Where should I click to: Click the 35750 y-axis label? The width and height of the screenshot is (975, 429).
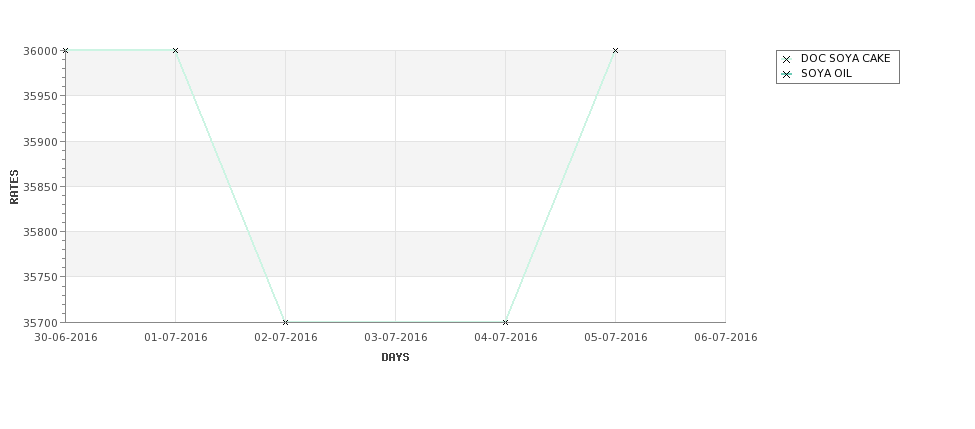pos(40,277)
